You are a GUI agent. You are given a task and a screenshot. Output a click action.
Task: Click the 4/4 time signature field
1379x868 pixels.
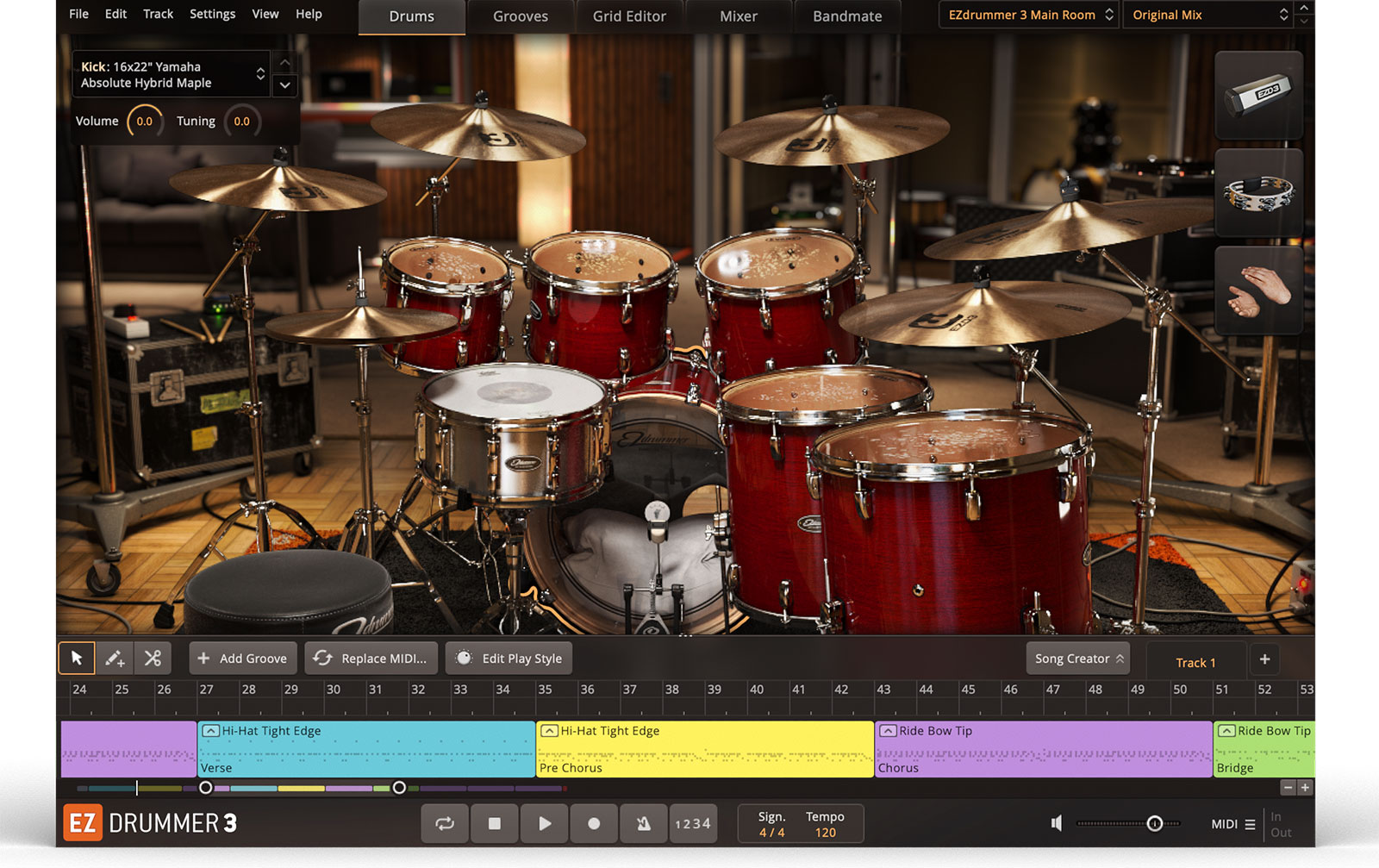pos(771,833)
